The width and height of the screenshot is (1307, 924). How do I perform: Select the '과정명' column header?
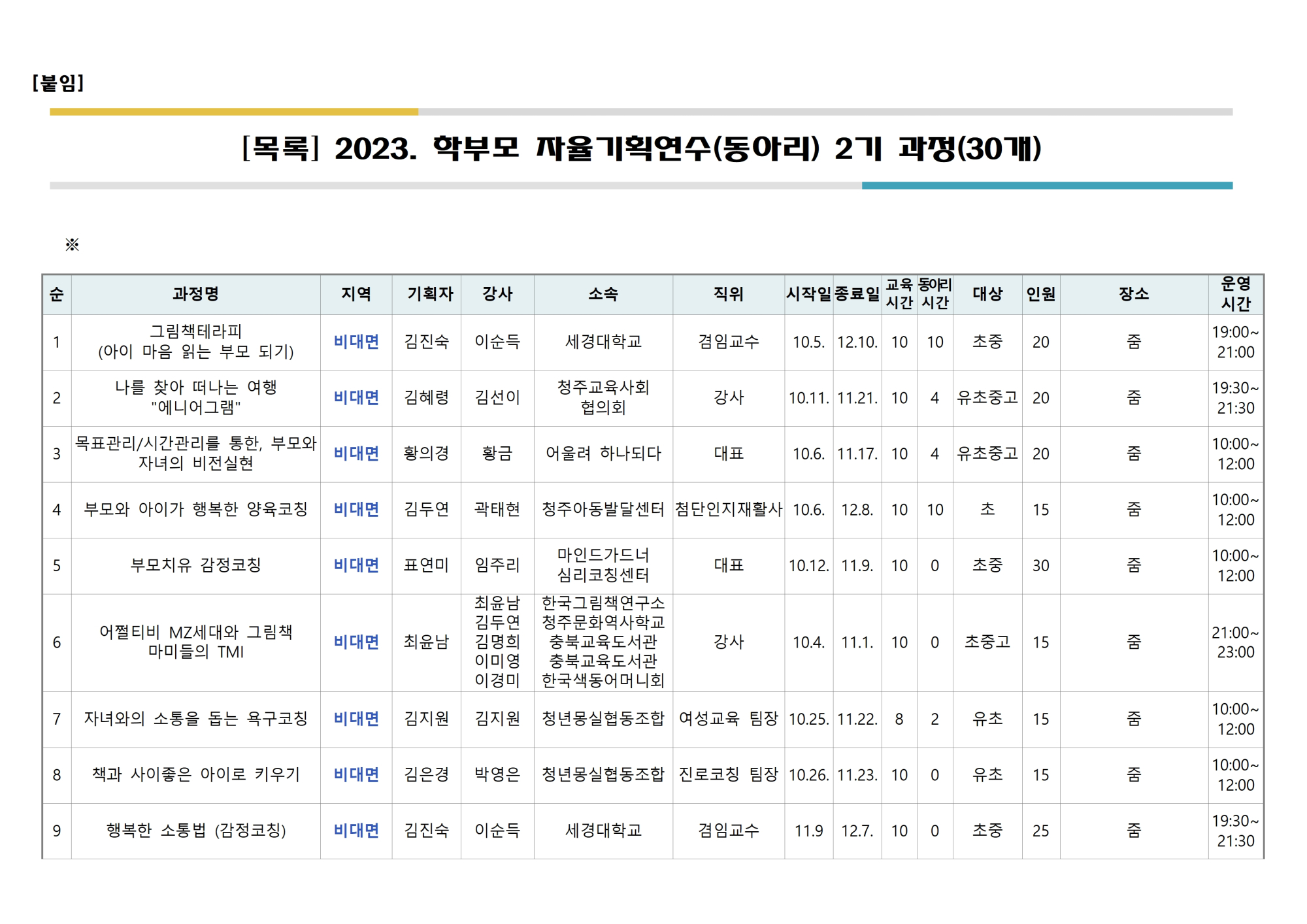(195, 294)
